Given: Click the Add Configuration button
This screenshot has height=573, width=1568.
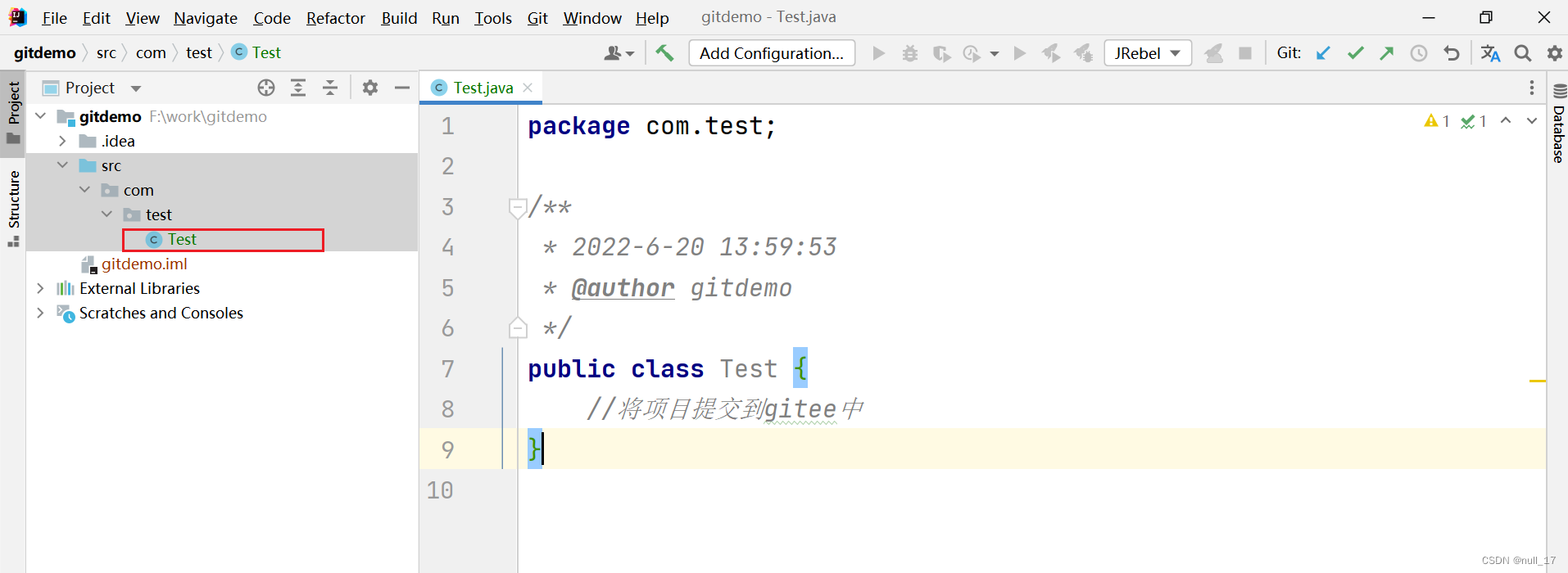Looking at the screenshot, I should [771, 52].
